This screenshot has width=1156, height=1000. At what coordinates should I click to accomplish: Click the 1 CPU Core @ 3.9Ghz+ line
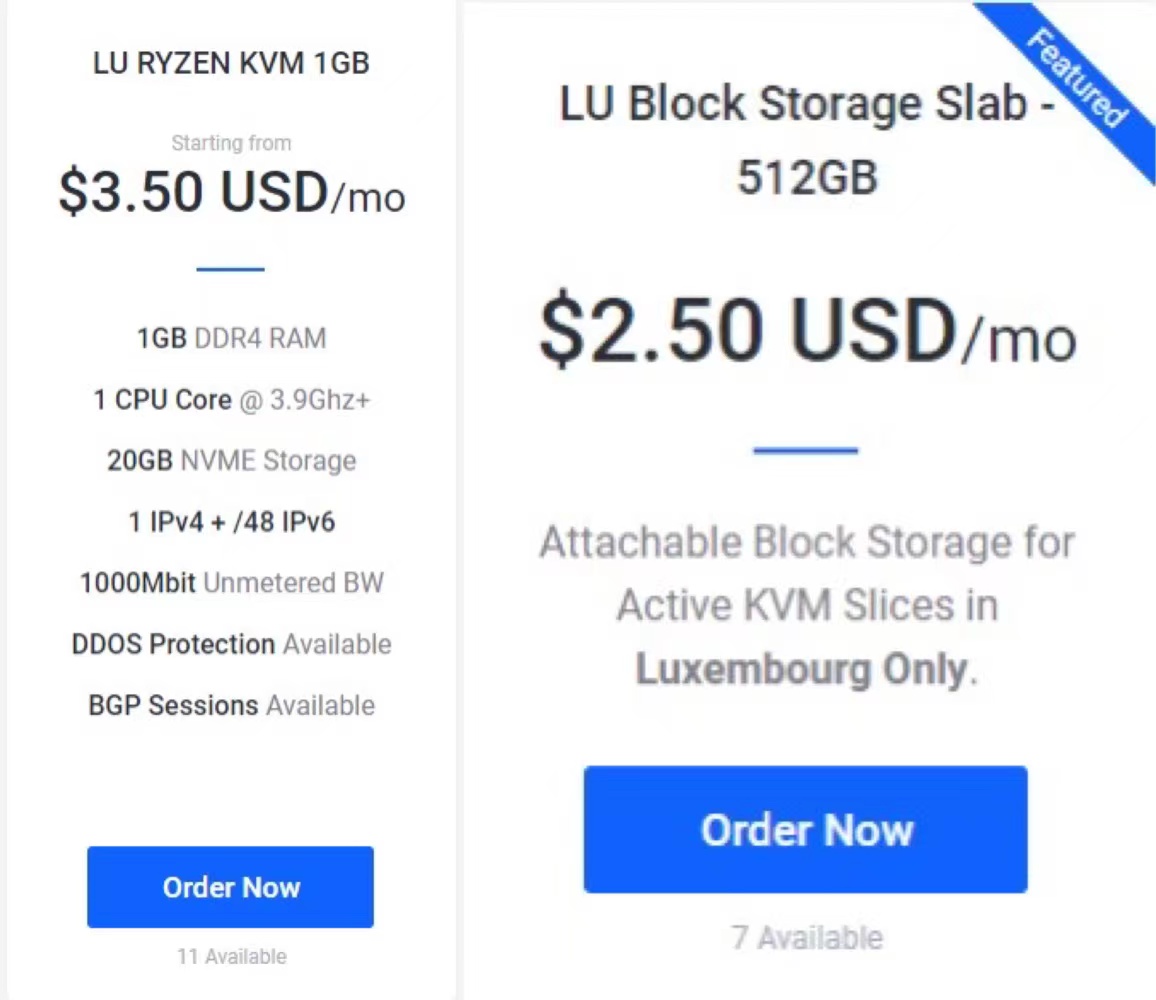pos(231,400)
